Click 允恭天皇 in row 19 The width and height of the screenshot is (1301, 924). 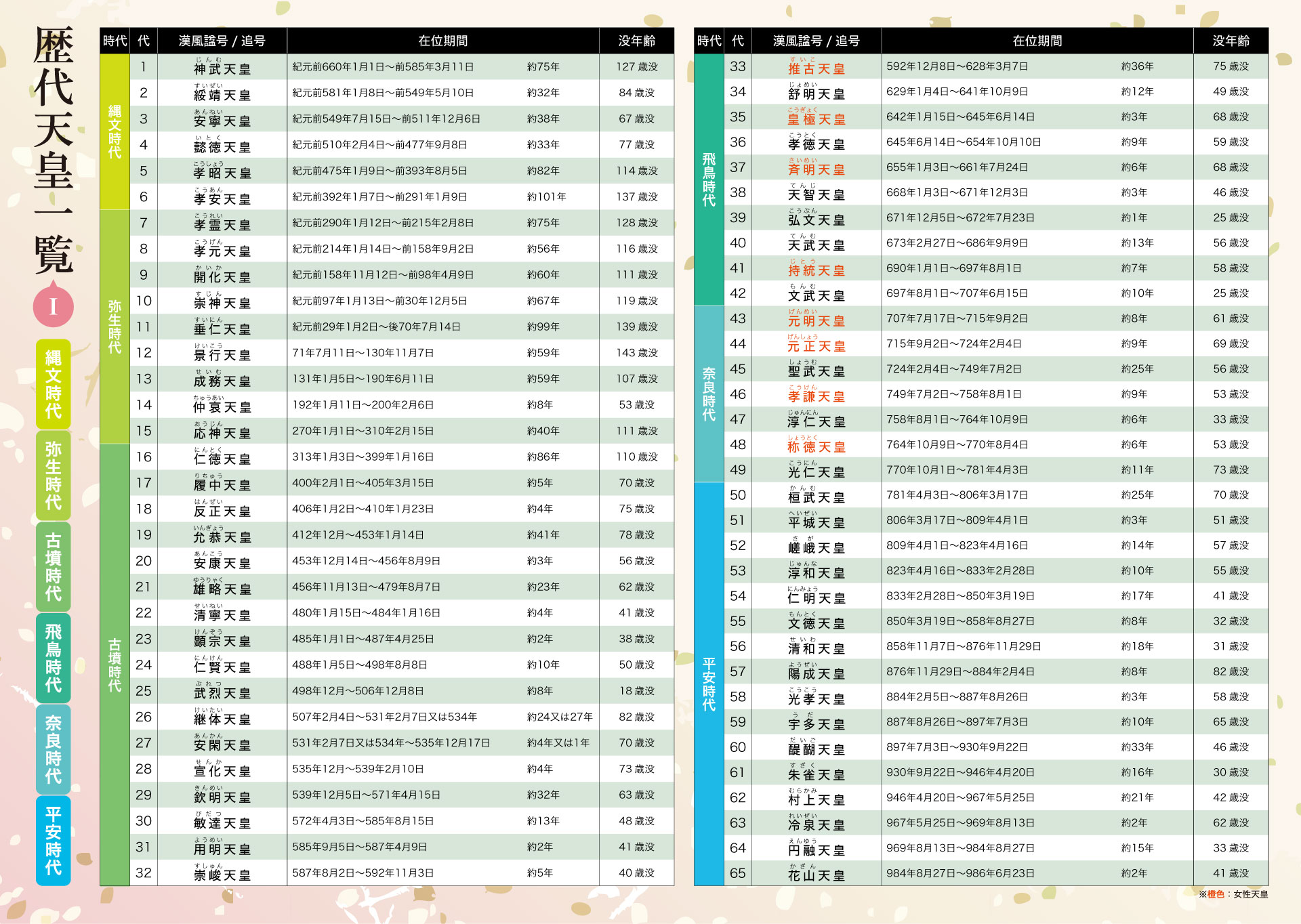click(222, 537)
